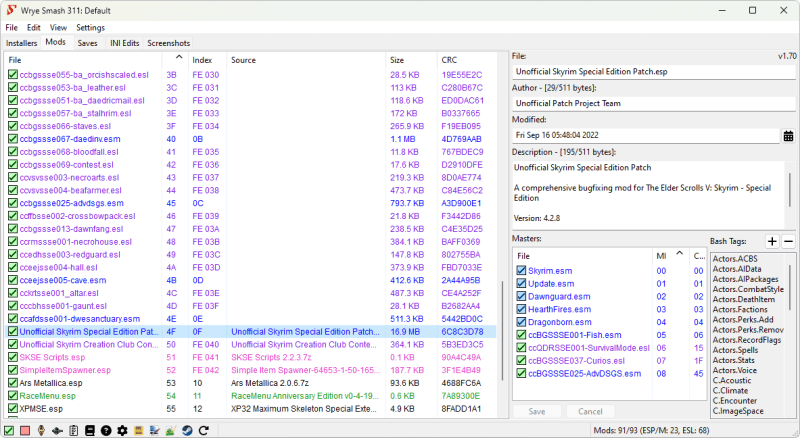Select the cceejsse005-cave.esm row
This screenshot has width=800, height=438.
coord(251,280)
